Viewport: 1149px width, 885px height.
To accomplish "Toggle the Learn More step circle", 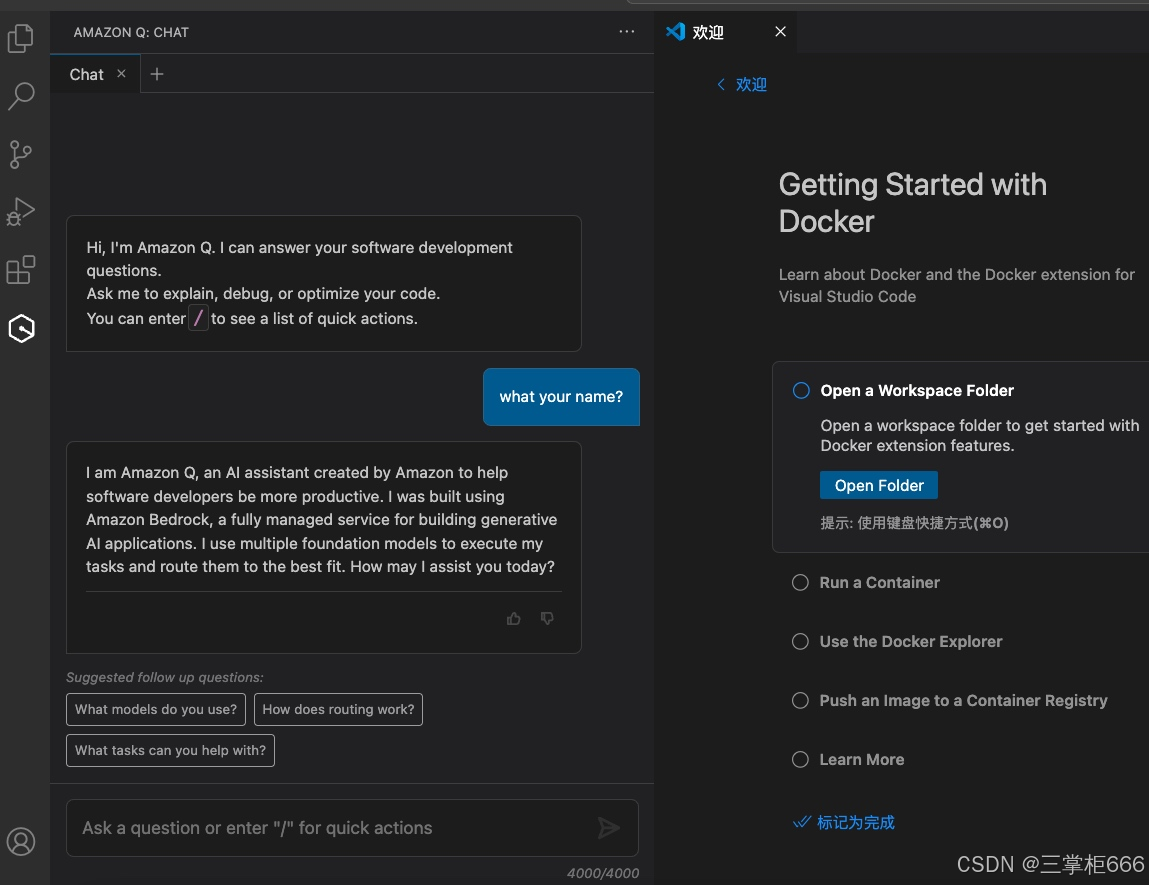I will [800, 760].
